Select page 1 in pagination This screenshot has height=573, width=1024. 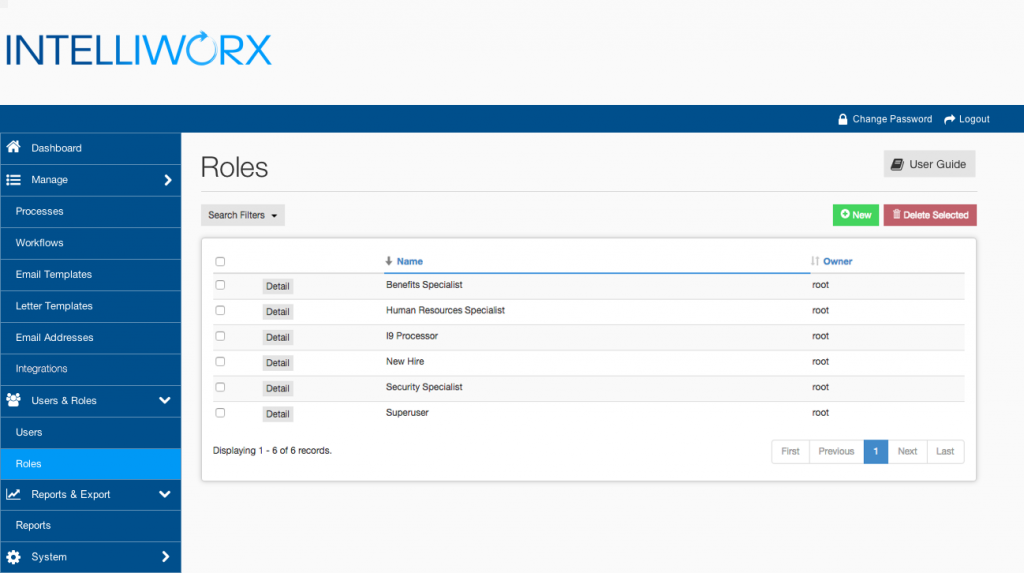(x=876, y=451)
